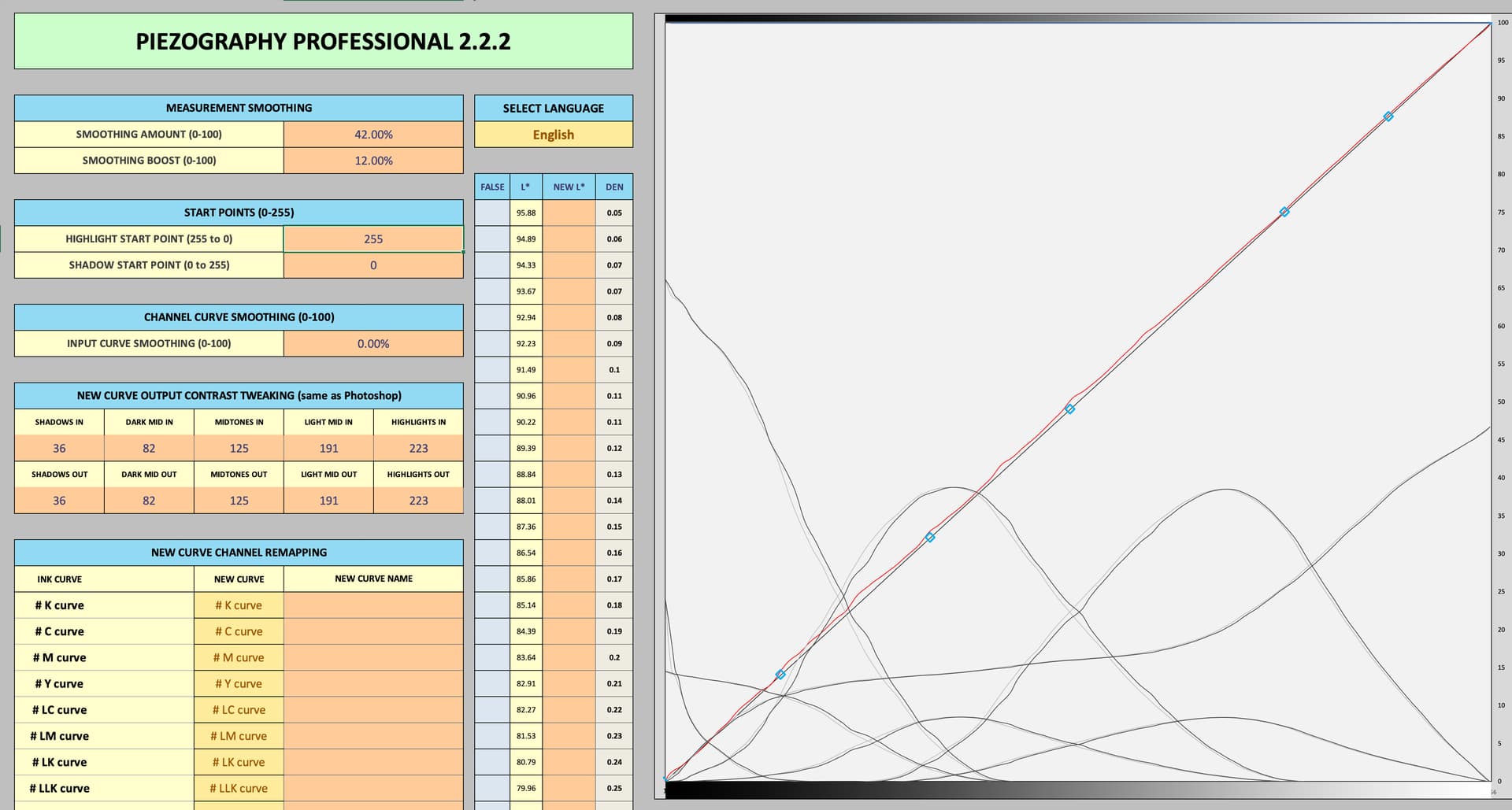The height and width of the screenshot is (810, 1512).
Task: Toggle the FALSE cell in the 92.94 row
Action: pos(492,317)
